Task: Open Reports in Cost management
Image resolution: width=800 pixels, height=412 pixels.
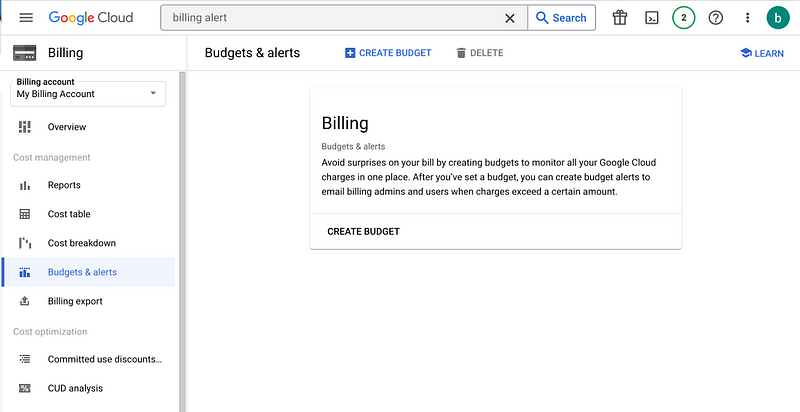Action: tap(64, 185)
